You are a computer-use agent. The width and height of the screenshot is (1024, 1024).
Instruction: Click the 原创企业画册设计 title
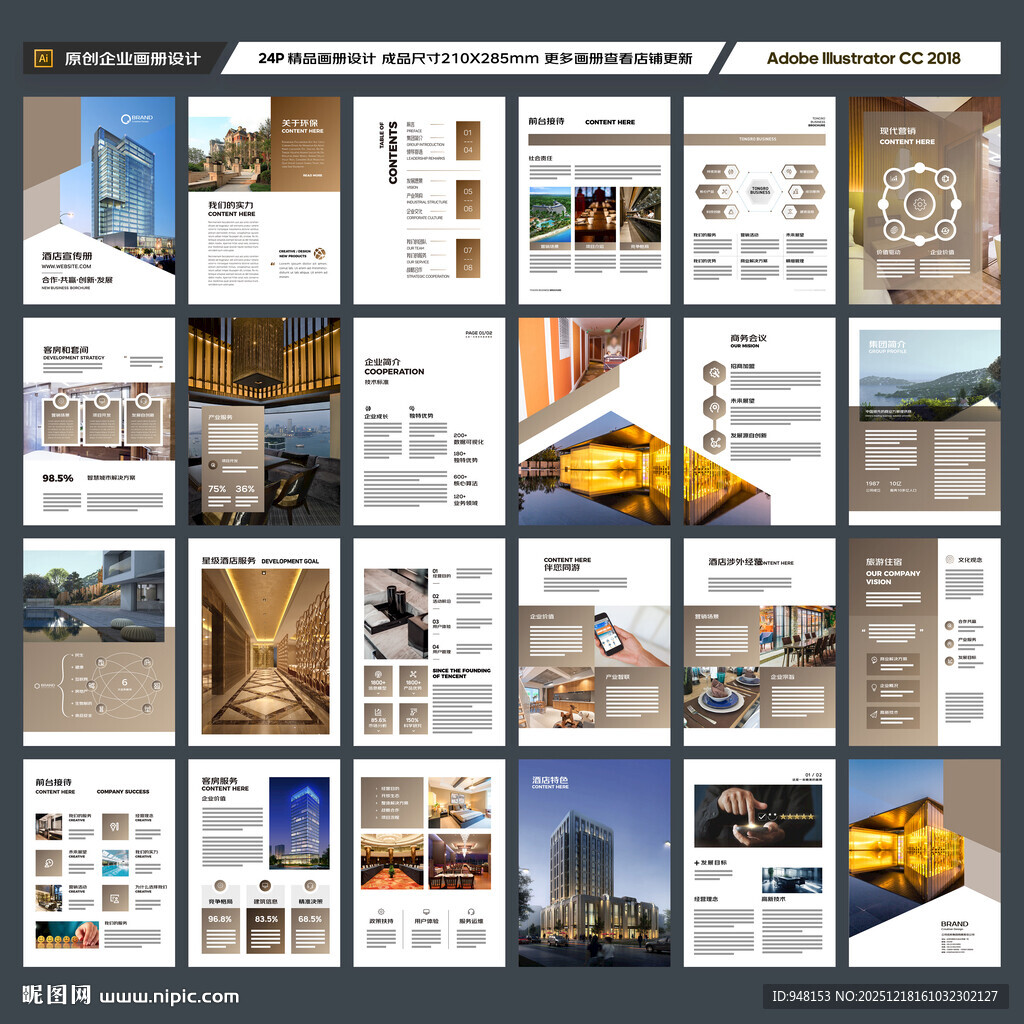(133, 59)
